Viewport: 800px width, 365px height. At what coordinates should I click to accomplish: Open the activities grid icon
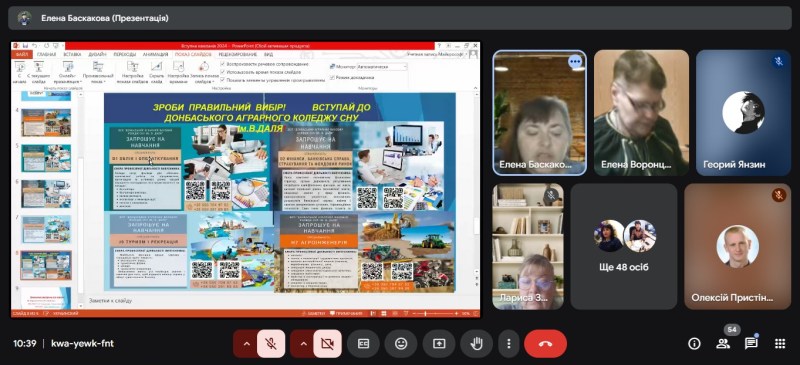click(780, 344)
